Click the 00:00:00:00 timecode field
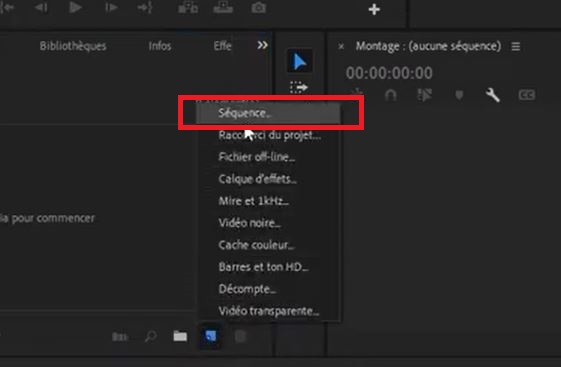The width and height of the screenshot is (561, 367). 389,73
